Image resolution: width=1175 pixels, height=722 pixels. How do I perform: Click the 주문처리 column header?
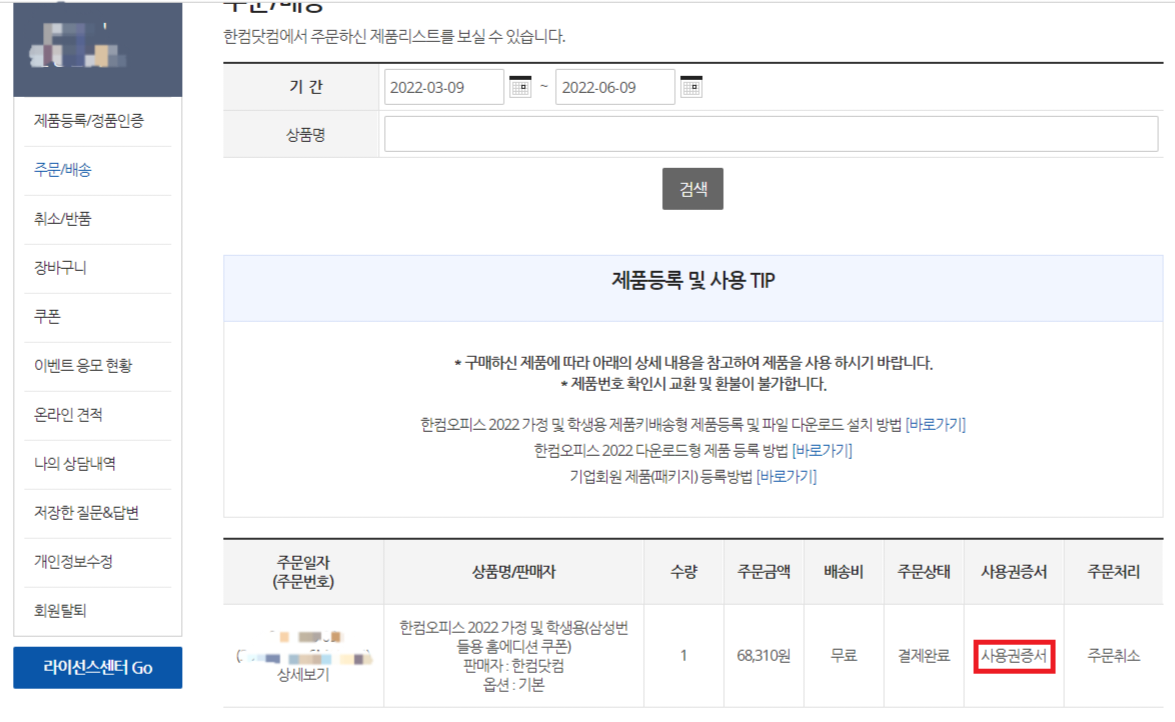coord(1114,571)
